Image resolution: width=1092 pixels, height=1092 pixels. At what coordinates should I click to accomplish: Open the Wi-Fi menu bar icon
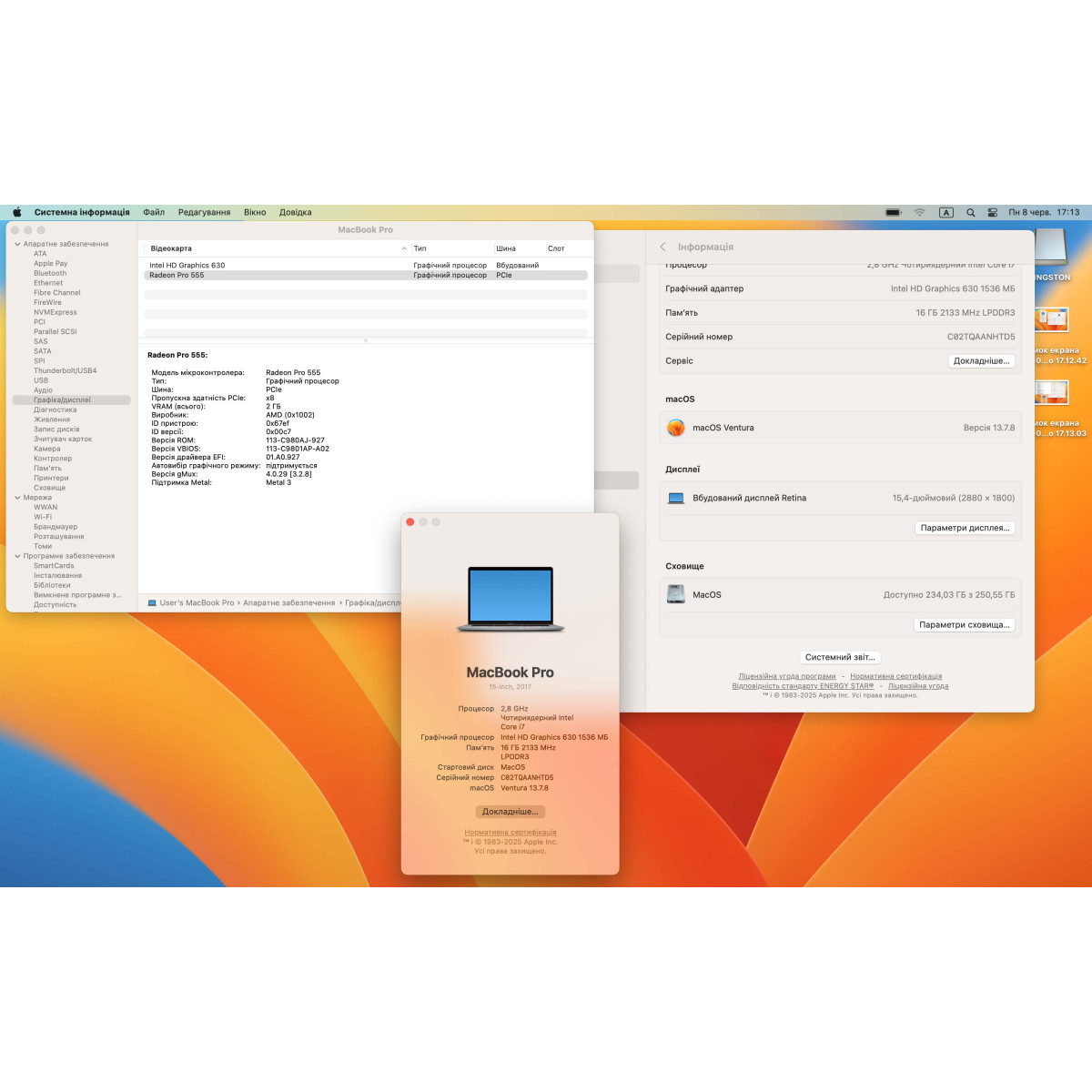click(x=920, y=212)
